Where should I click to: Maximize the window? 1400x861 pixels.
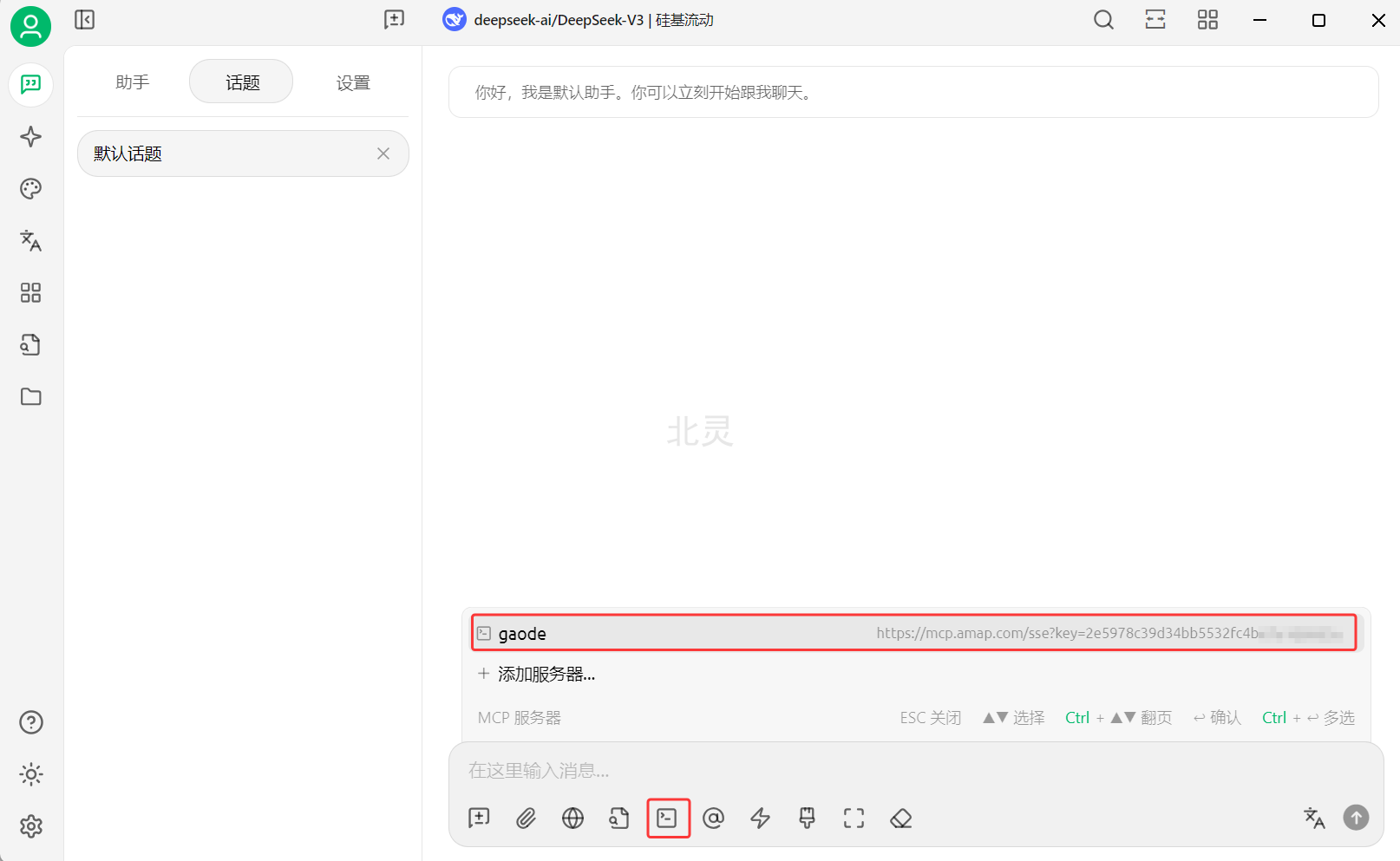click(1318, 20)
